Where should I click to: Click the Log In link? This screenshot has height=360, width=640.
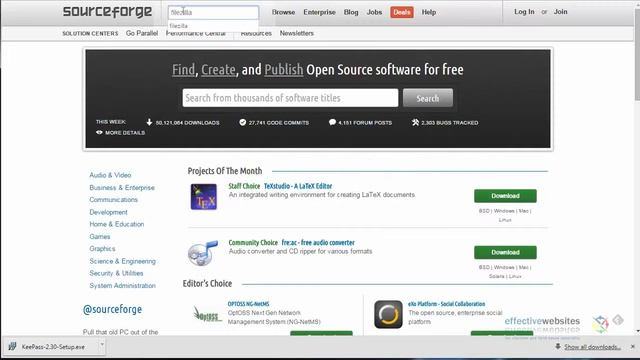click(524, 12)
